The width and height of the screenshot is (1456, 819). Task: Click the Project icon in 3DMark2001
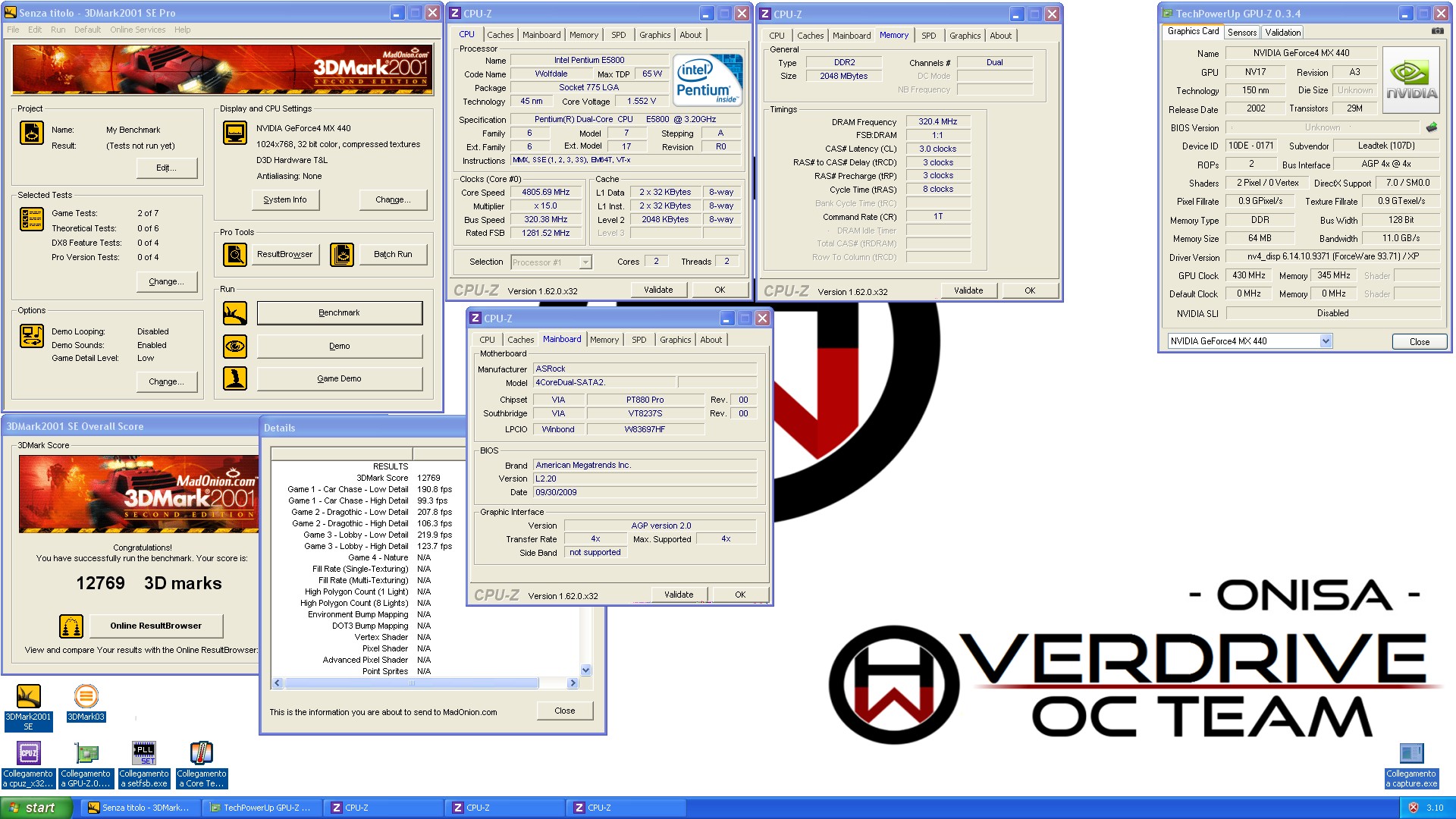tap(32, 133)
